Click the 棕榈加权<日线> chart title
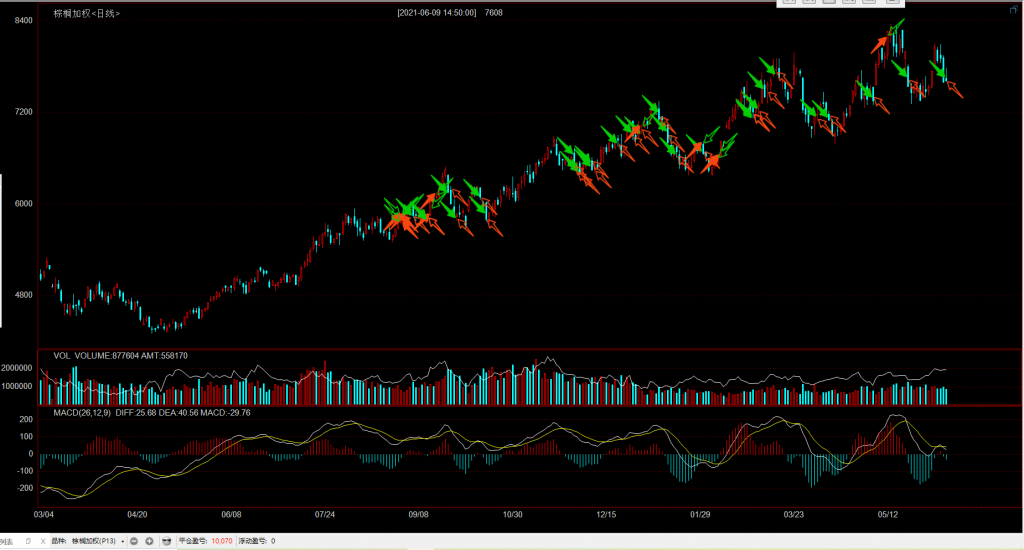The width and height of the screenshot is (1024, 550). (86, 13)
